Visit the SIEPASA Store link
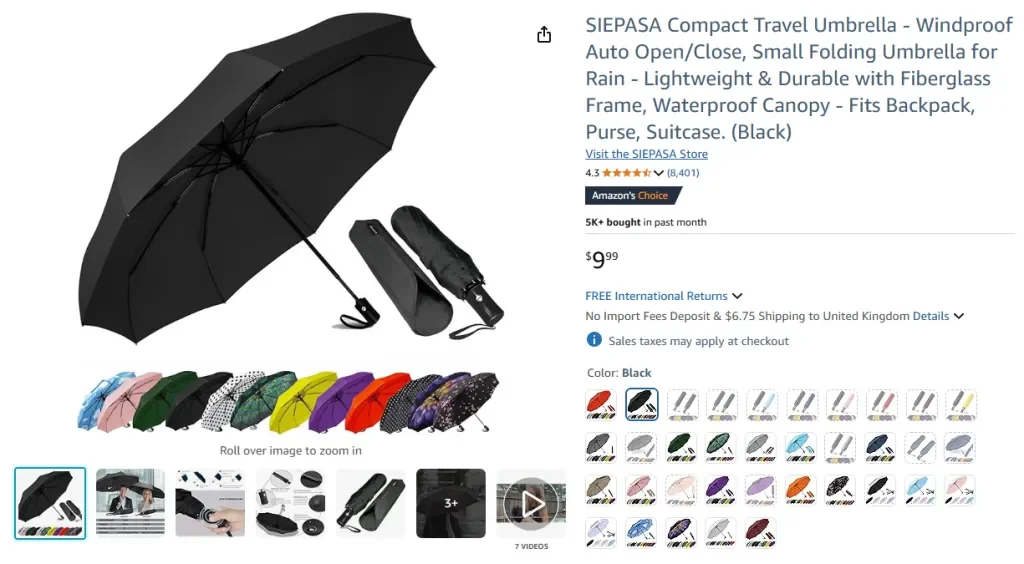The image size is (1024, 564). pyautogui.click(x=647, y=154)
